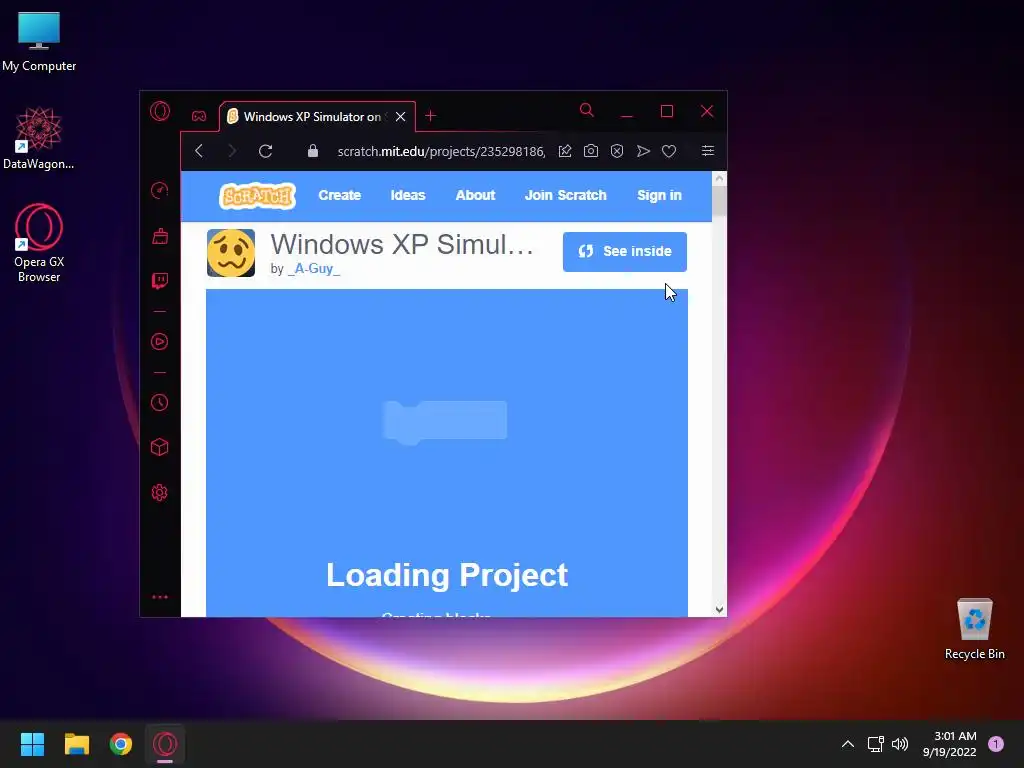
Task: Open History clock icon in sidebar
Action: [159, 402]
